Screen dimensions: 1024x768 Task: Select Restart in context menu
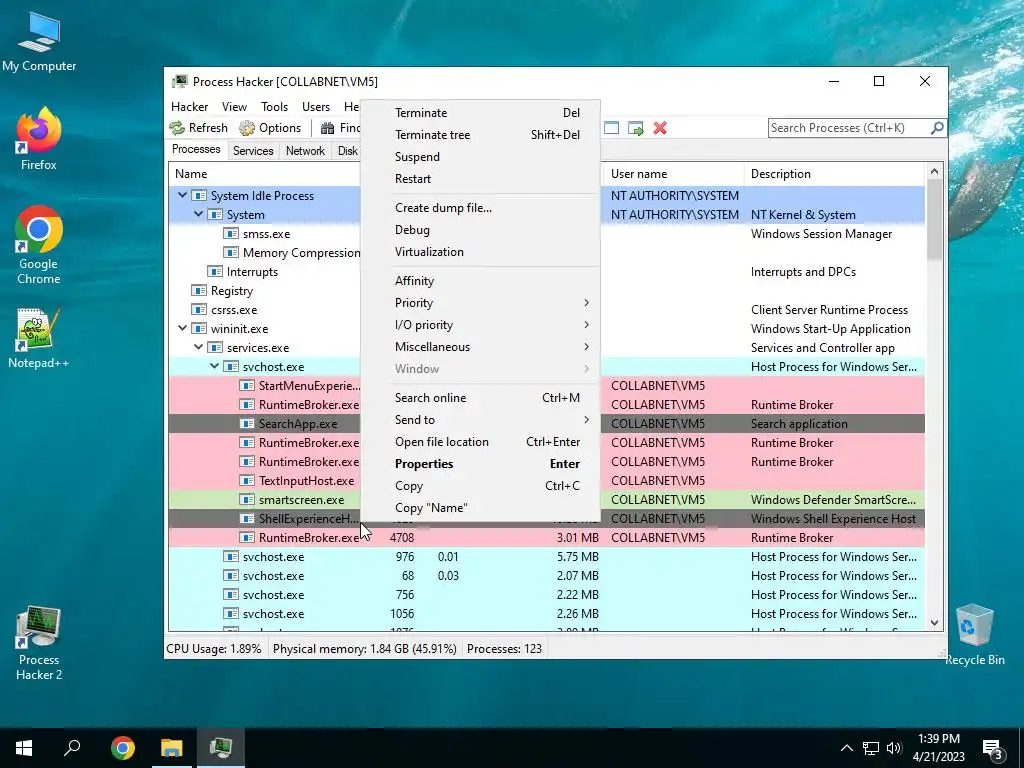coord(481,179)
